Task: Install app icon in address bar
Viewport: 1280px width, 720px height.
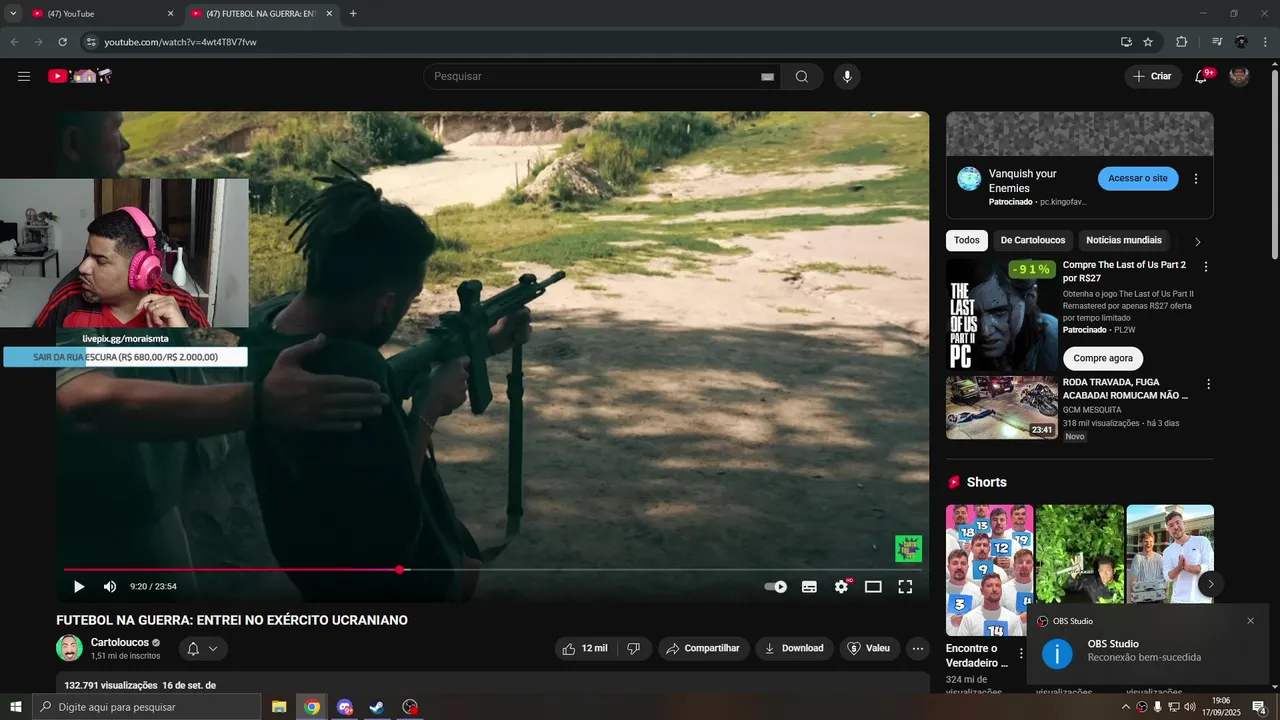Action: click(x=1126, y=42)
